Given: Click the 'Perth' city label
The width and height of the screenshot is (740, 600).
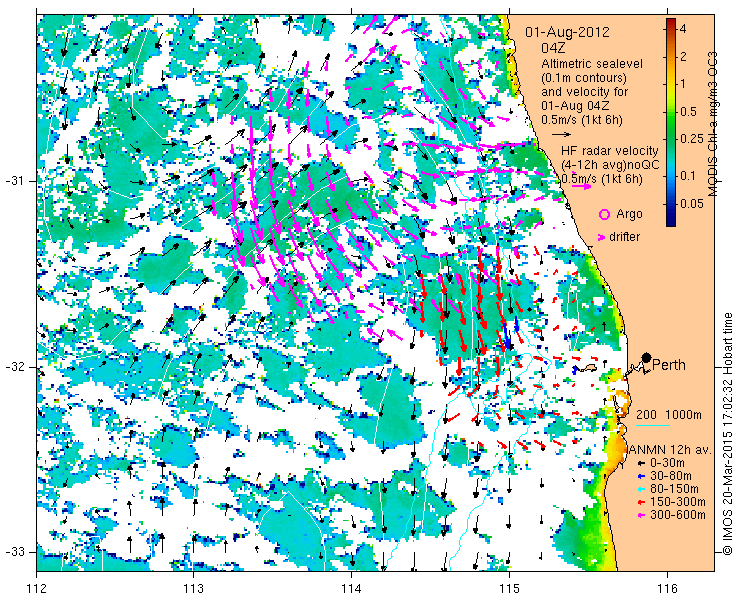Looking at the screenshot, I should click(668, 365).
